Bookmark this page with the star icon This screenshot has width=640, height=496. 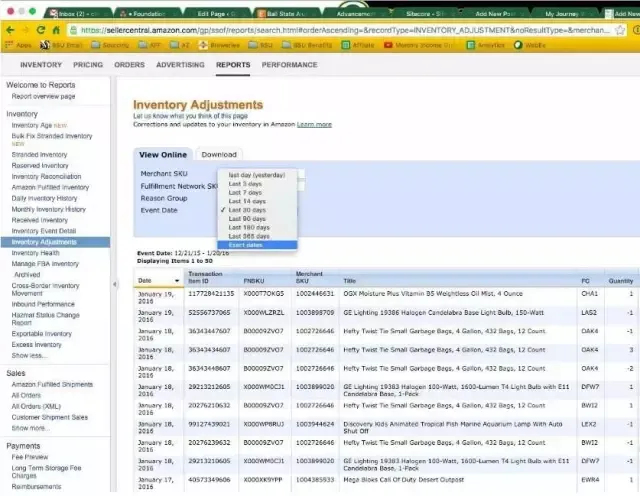[x=620, y=30]
